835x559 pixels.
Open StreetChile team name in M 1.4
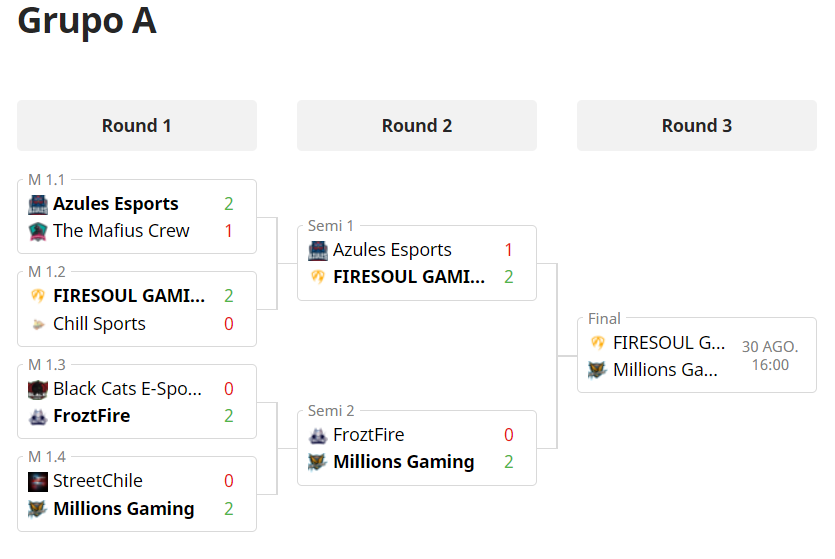tap(98, 481)
